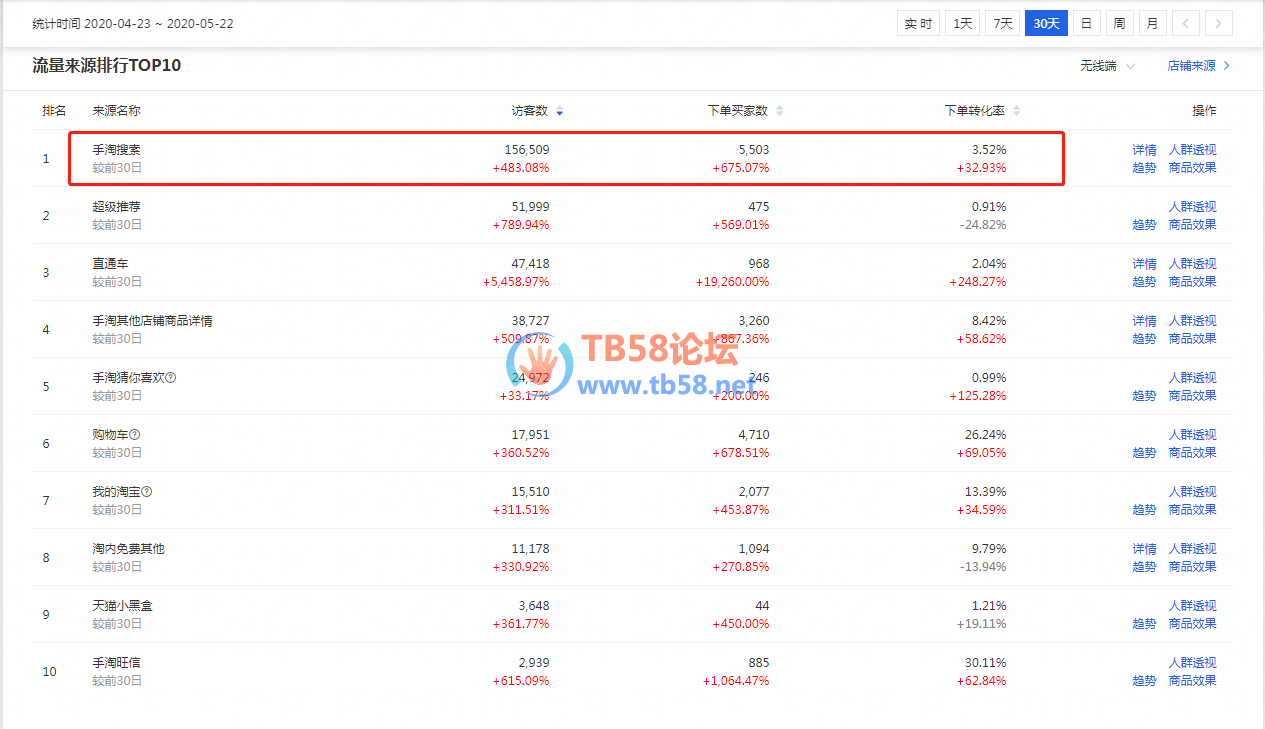
Task: Open 人群透视 for 手淘旺信 row
Action: point(1192,663)
